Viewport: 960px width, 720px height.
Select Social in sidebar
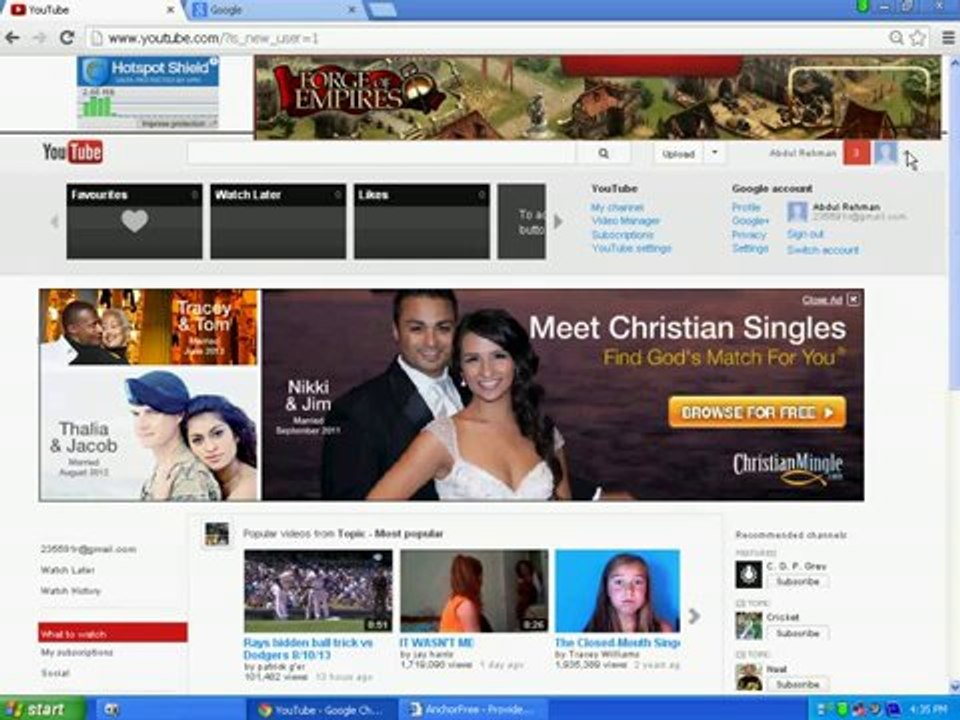55,673
